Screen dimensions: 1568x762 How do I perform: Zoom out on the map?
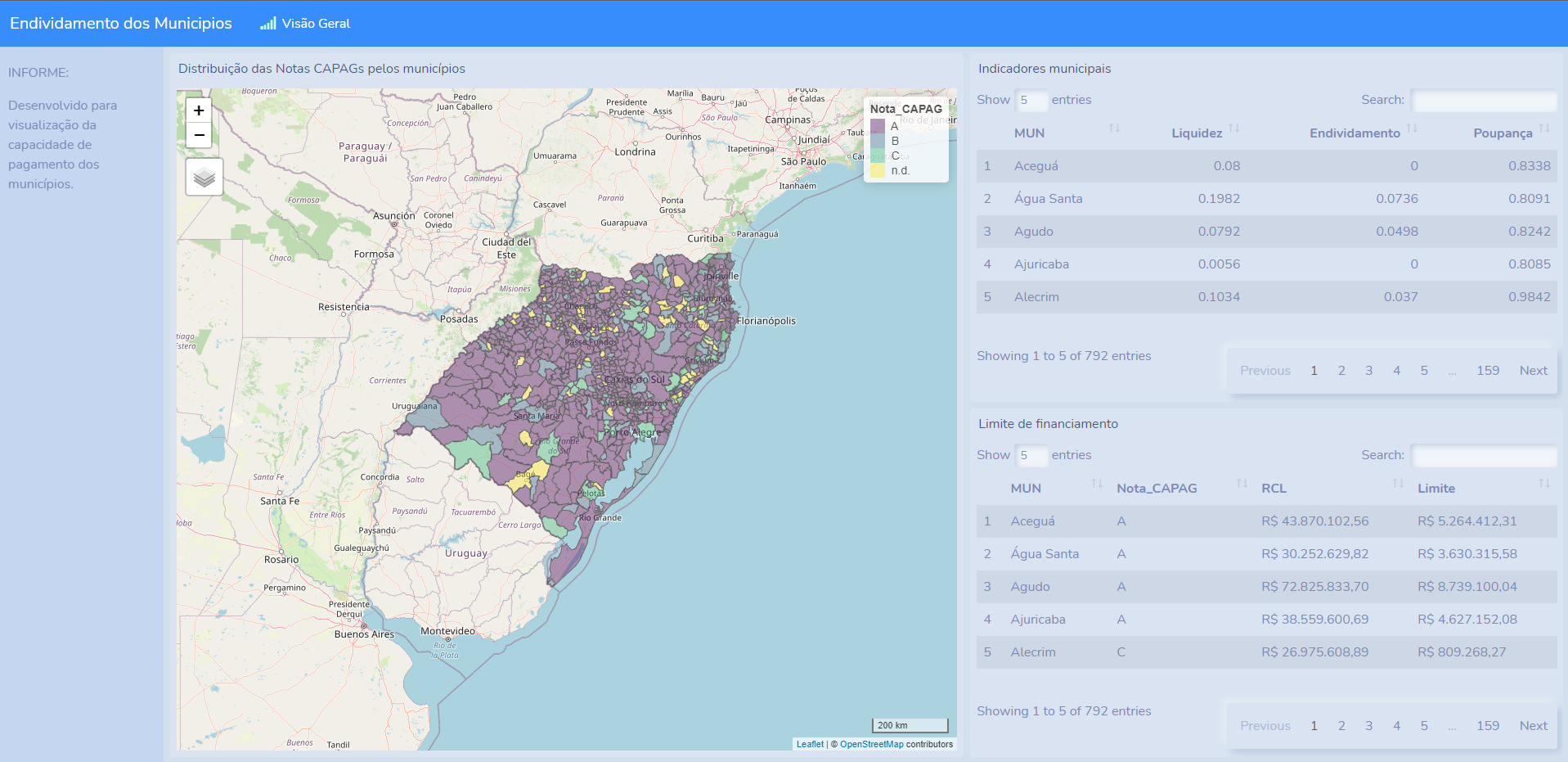tap(198, 134)
